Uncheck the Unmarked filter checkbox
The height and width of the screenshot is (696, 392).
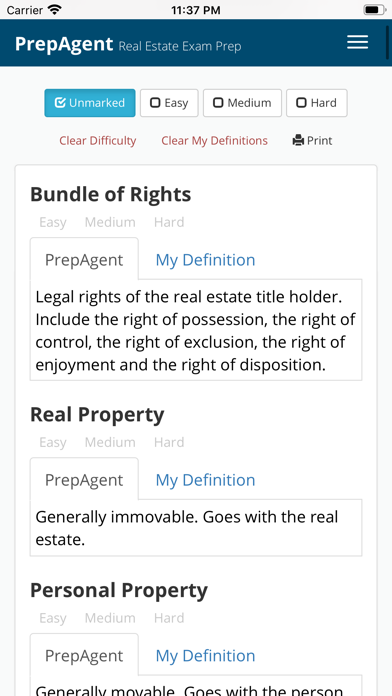pyautogui.click(x=90, y=103)
